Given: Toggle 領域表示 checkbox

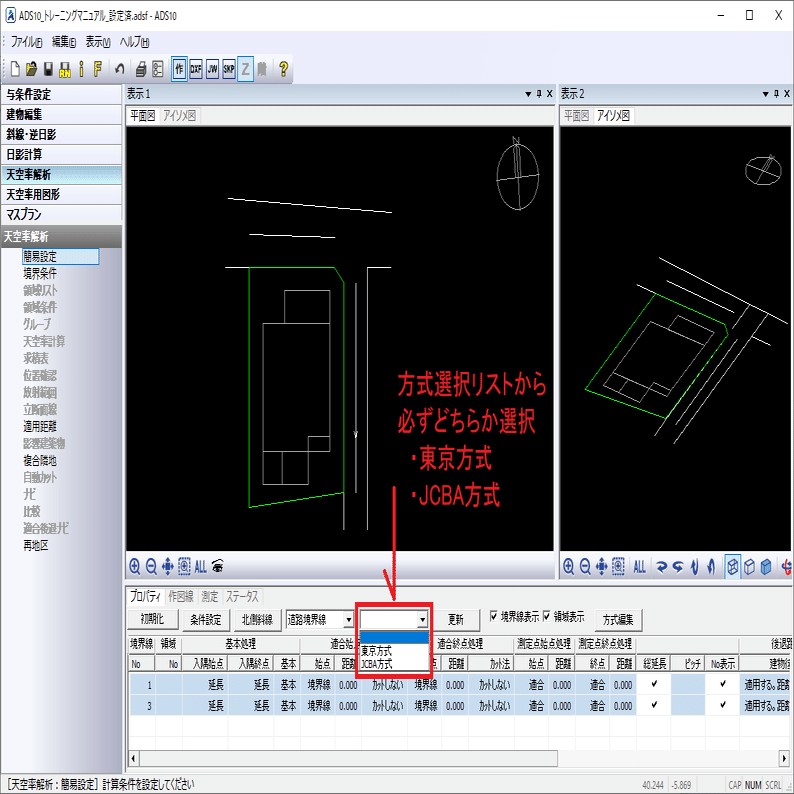Looking at the screenshot, I should click(x=547, y=616).
